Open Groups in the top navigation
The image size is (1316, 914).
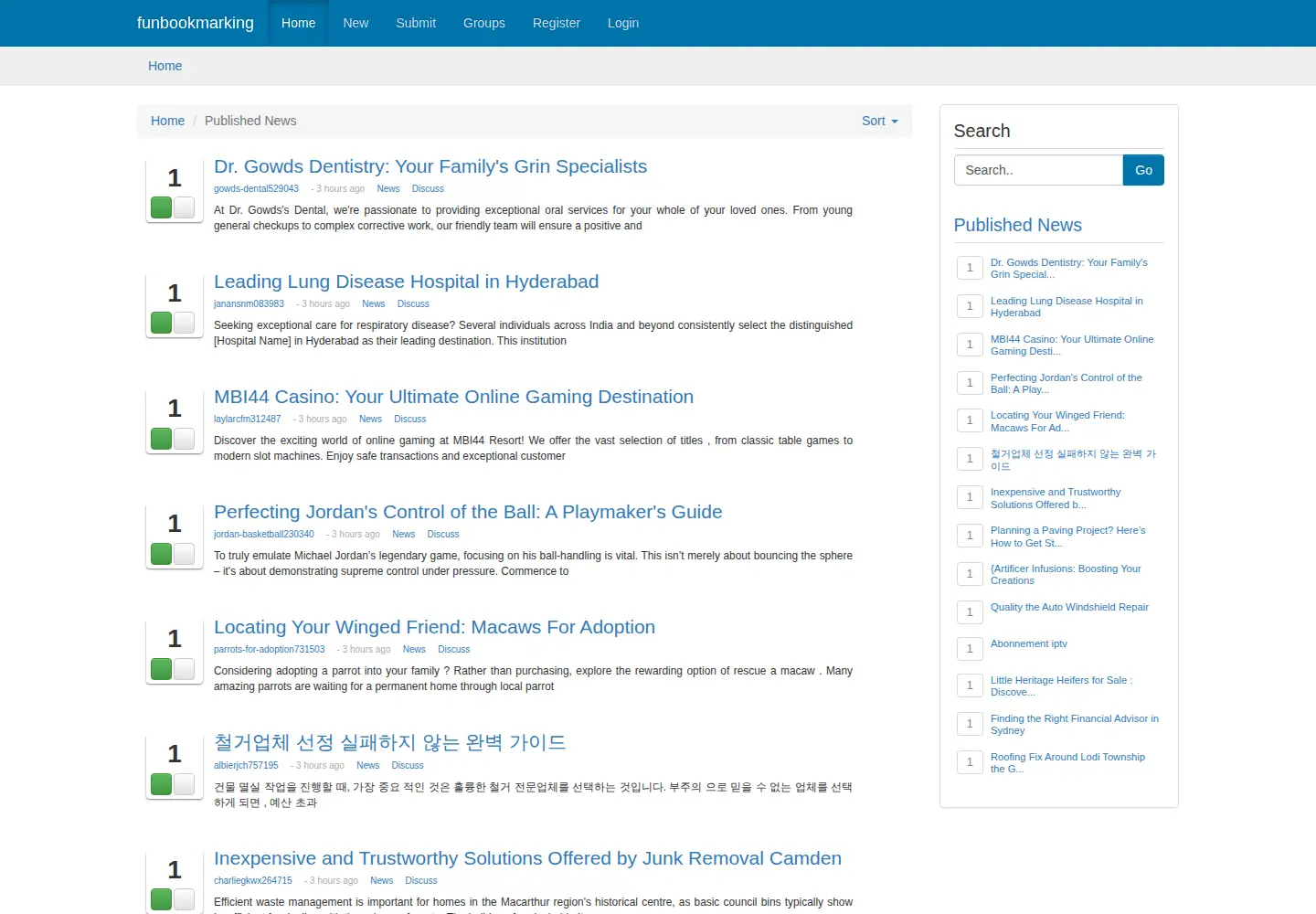[x=484, y=23]
